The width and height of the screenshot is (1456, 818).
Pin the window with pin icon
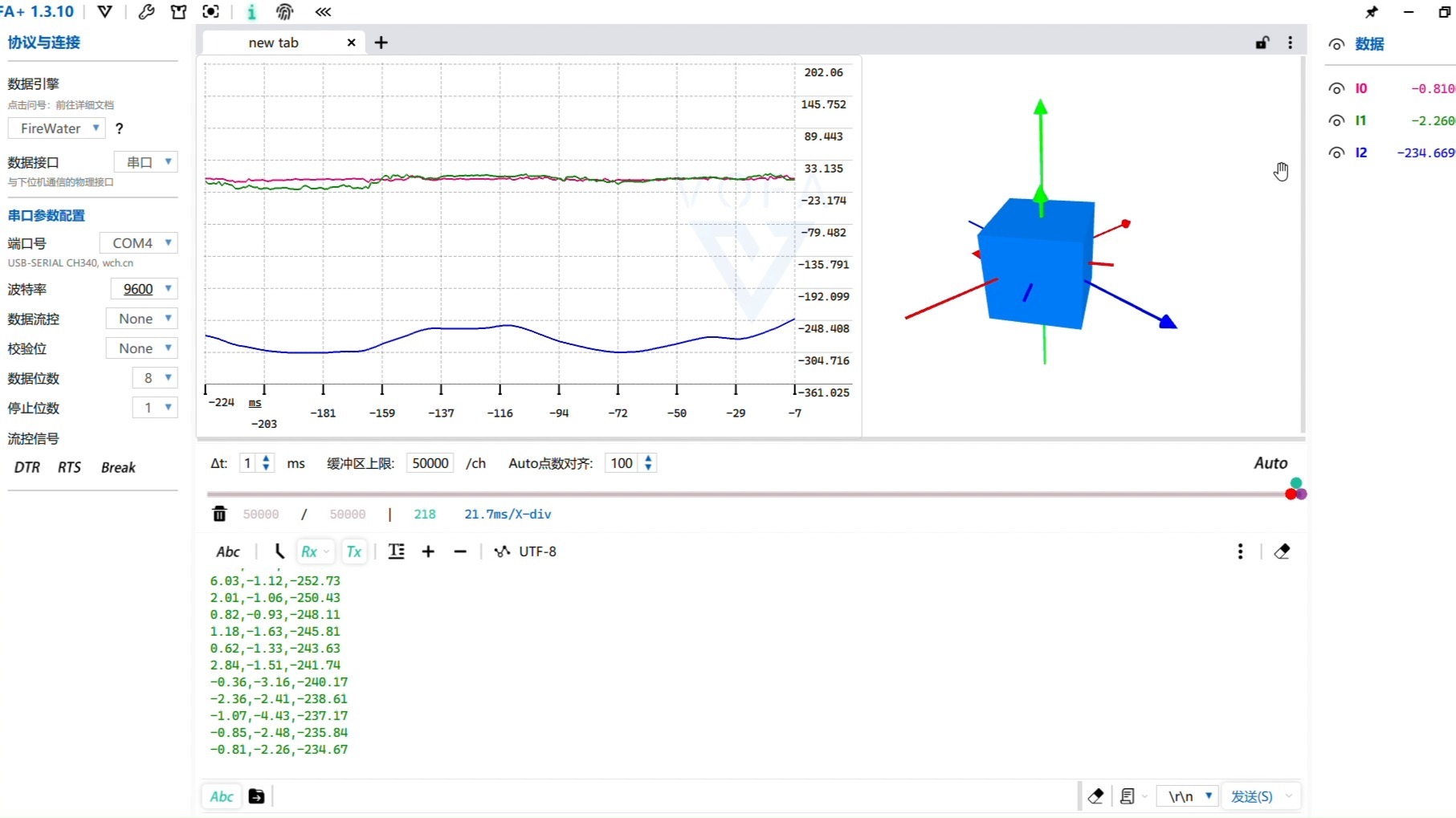[1372, 12]
